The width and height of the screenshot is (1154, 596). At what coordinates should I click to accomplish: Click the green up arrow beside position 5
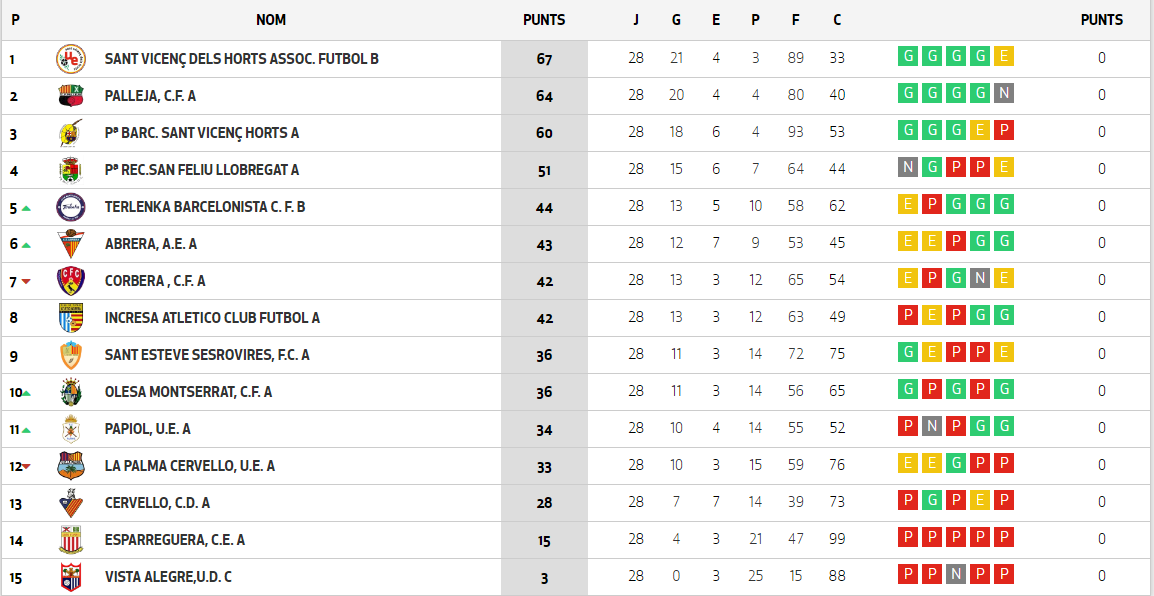click(x=26, y=208)
